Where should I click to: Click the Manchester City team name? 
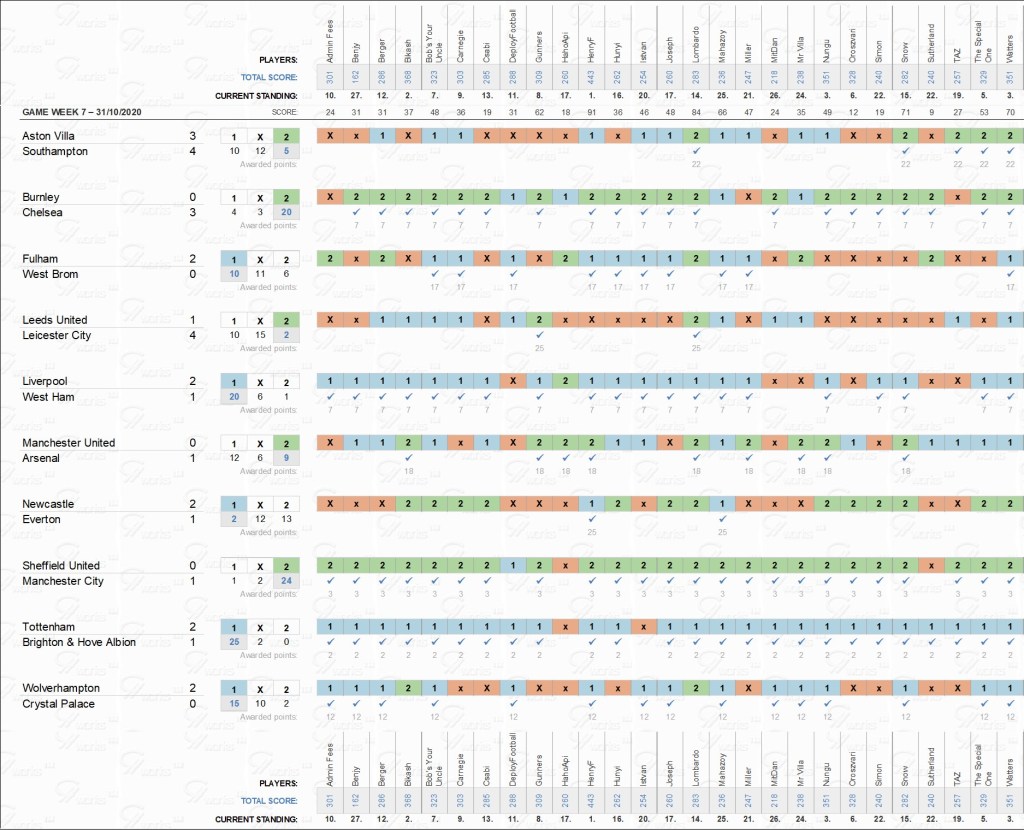click(64, 581)
